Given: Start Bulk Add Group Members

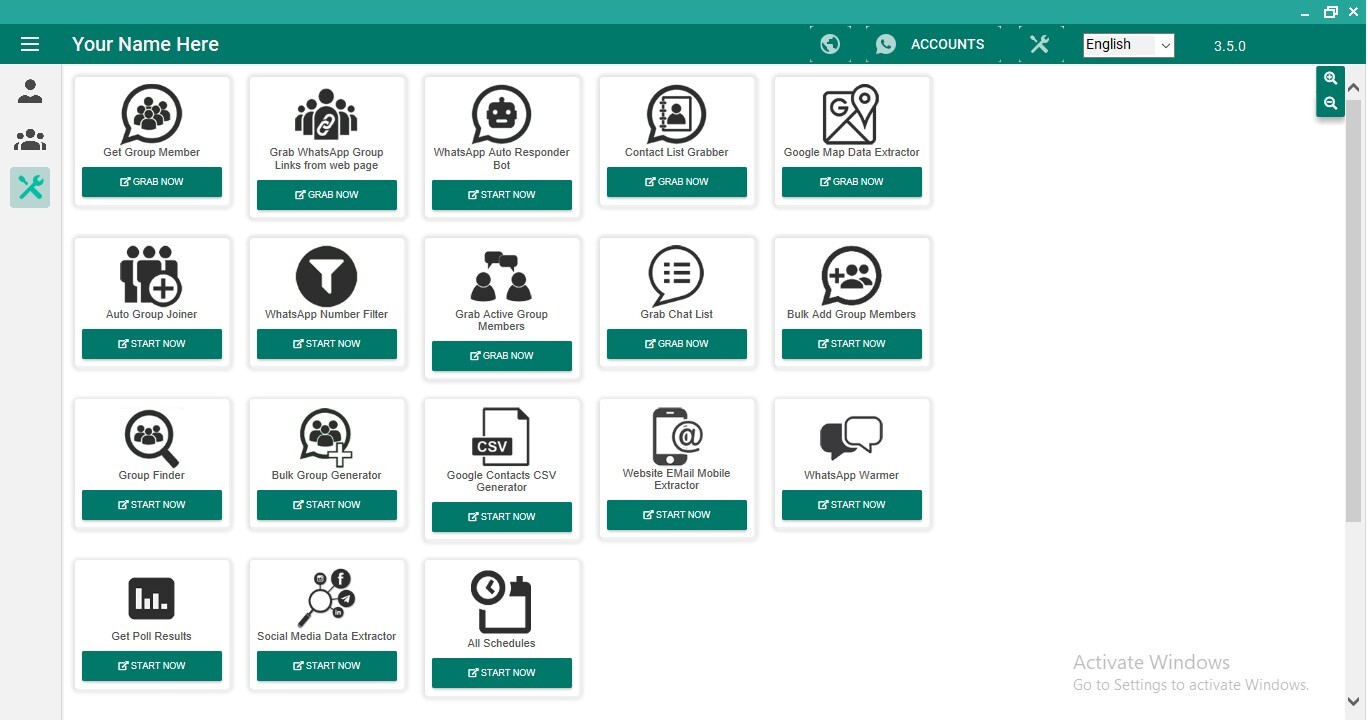Looking at the screenshot, I should (x=852, y=344).
